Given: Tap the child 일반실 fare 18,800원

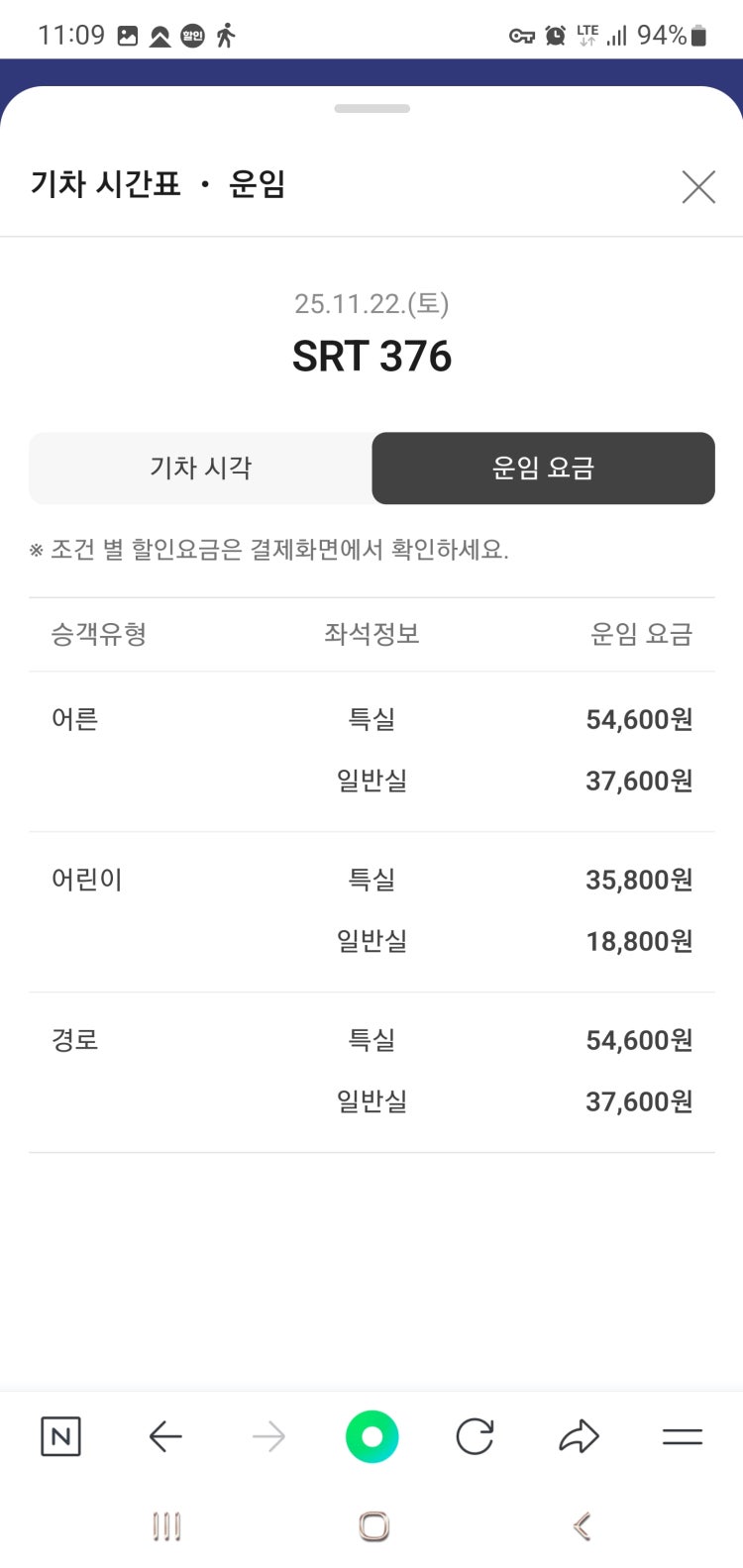Looking at the screenshot, I should [x=639, y=941].
